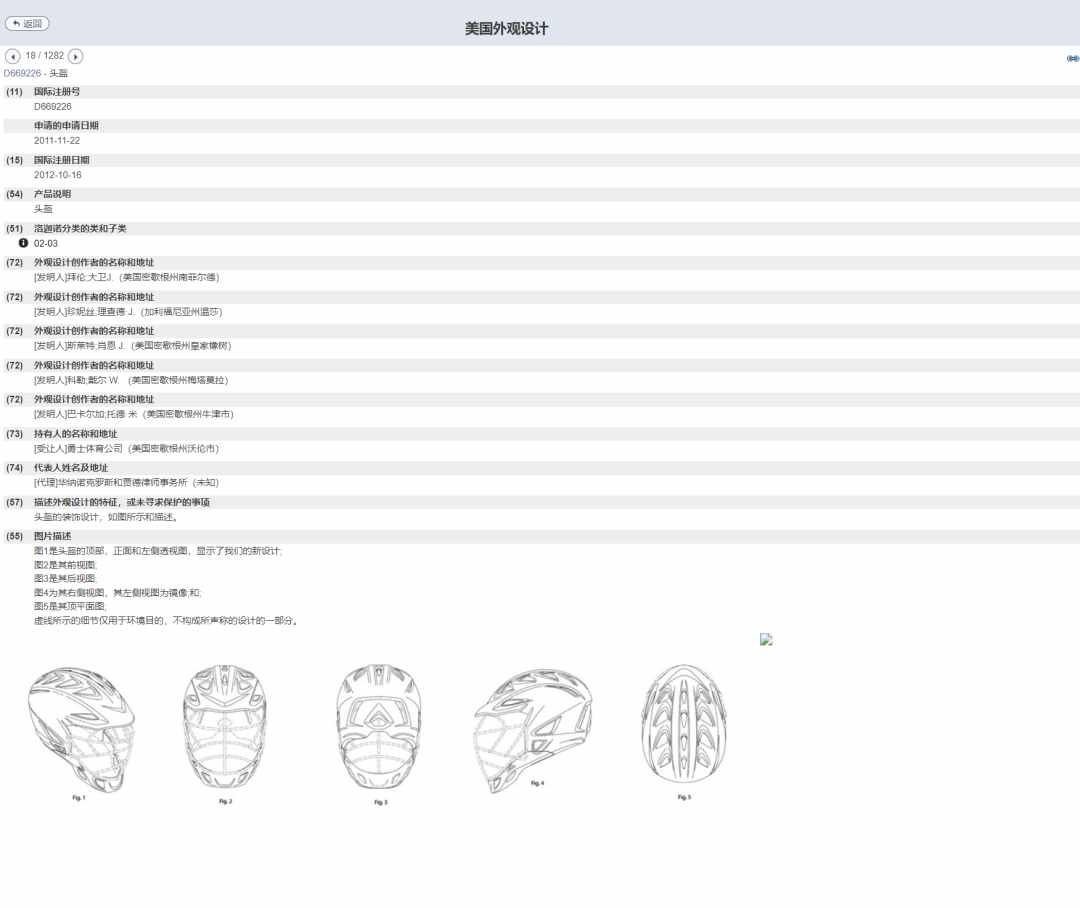Open the D669226 - 头盔 title link

tap(36, 73)
